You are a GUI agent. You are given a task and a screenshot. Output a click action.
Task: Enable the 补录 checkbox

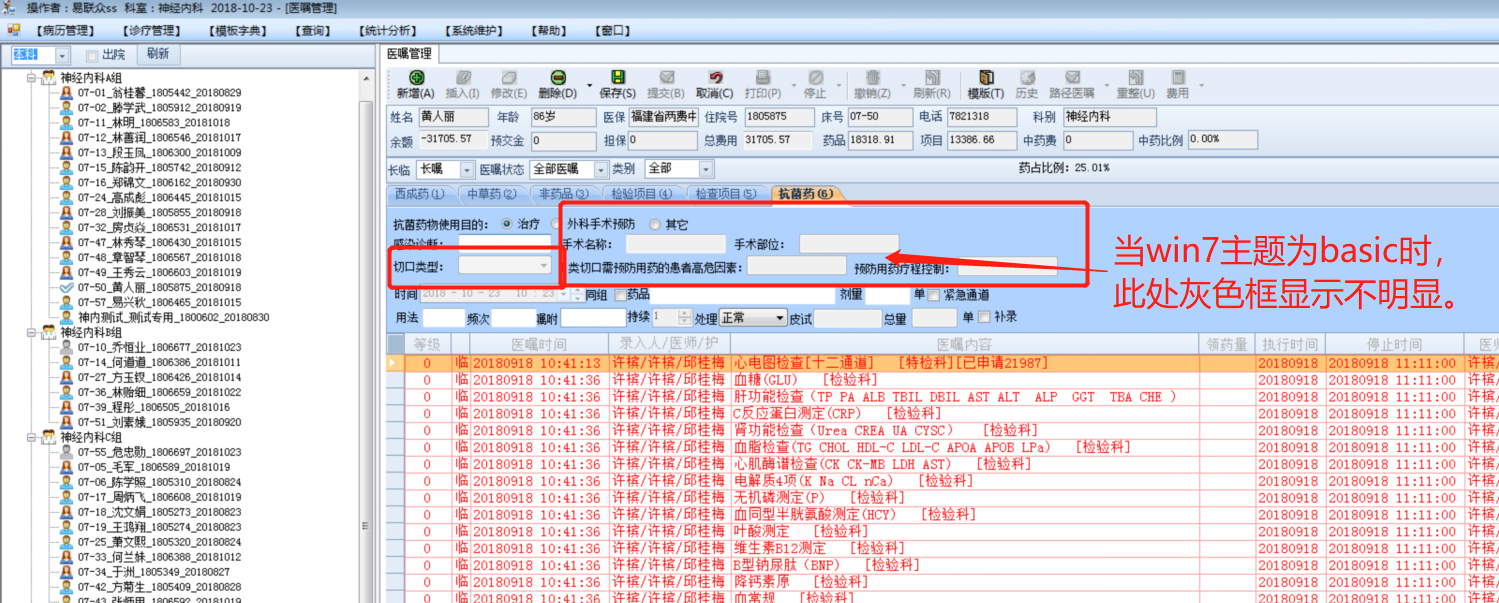(x=985, y=318)
